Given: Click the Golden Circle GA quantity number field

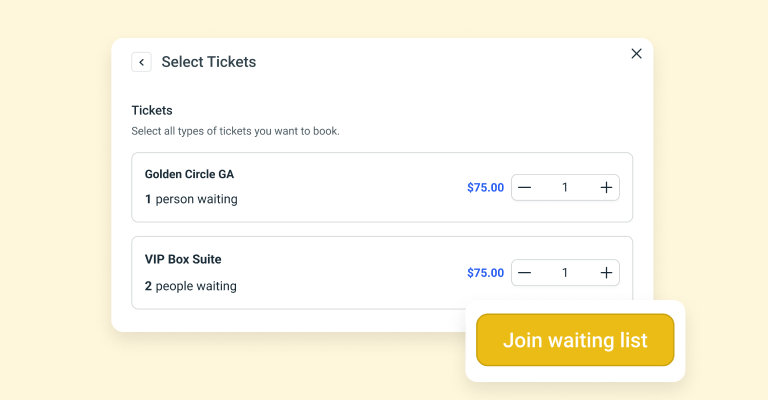Looking at the screenshot, I should (x=565, y=188).
